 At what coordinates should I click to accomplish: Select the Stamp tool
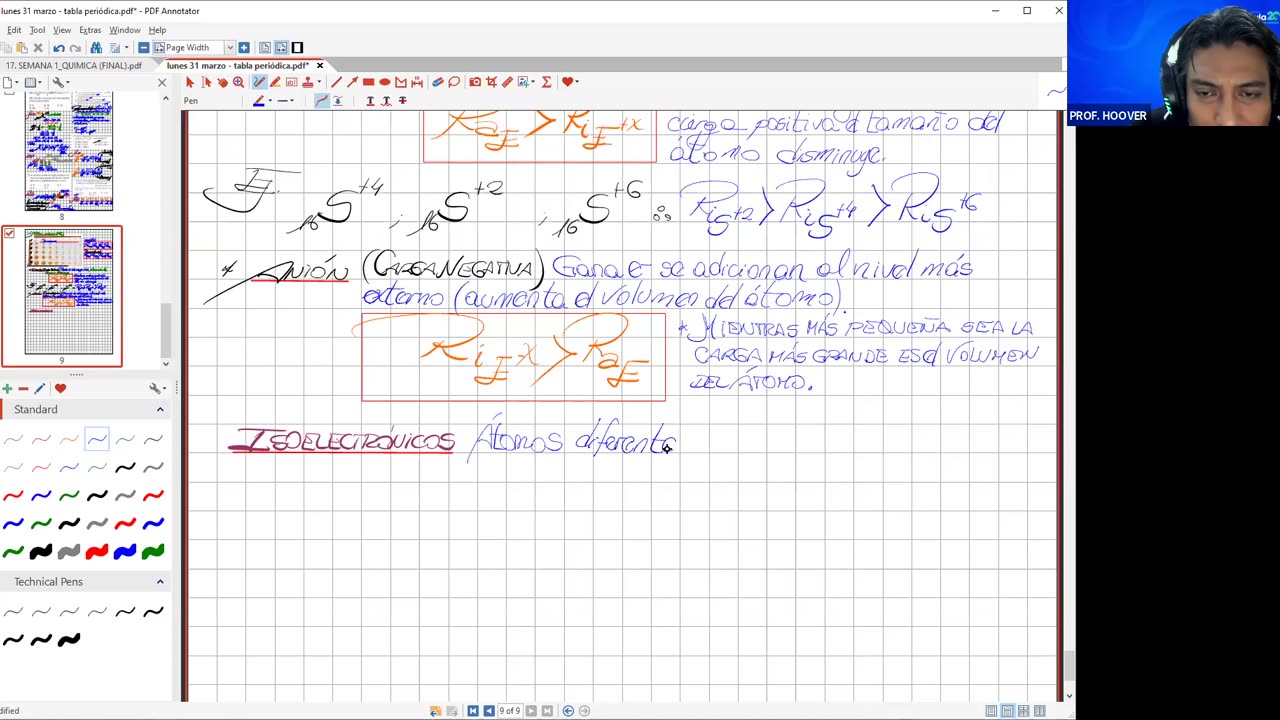[x=308, y=82]
